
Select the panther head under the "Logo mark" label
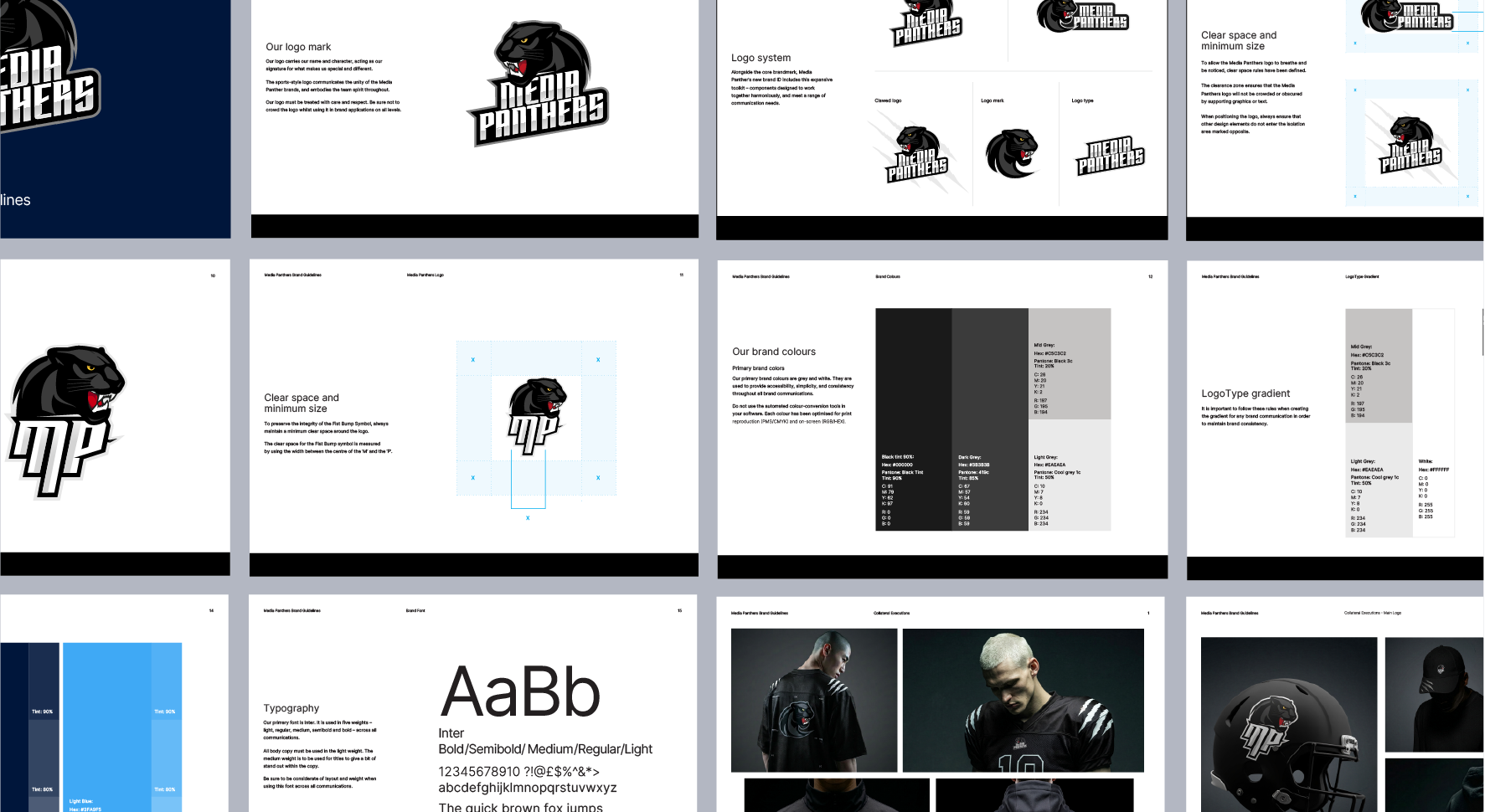(x=1012, y=154)
